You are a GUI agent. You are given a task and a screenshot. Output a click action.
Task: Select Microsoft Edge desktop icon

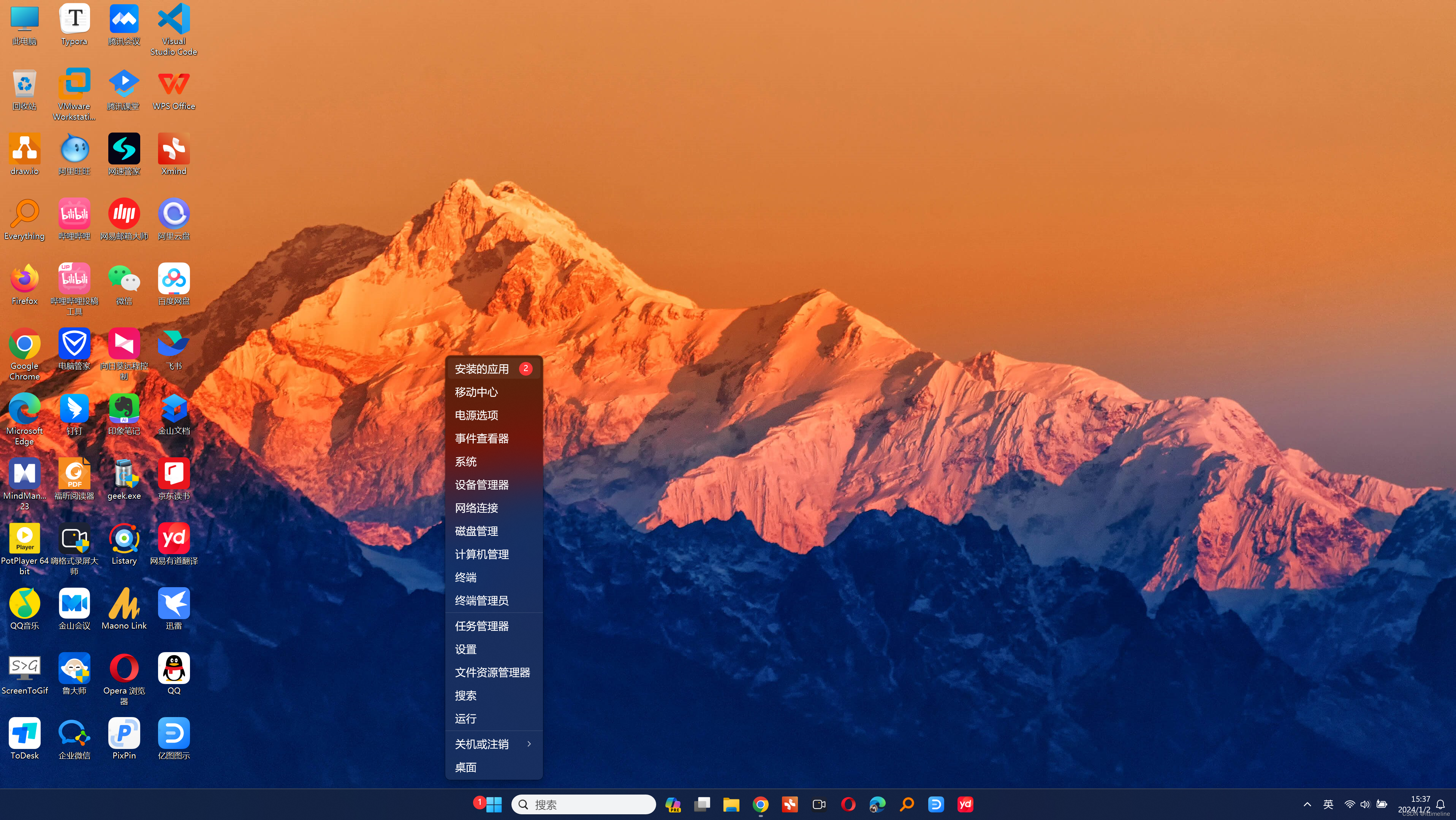[24, 419]
